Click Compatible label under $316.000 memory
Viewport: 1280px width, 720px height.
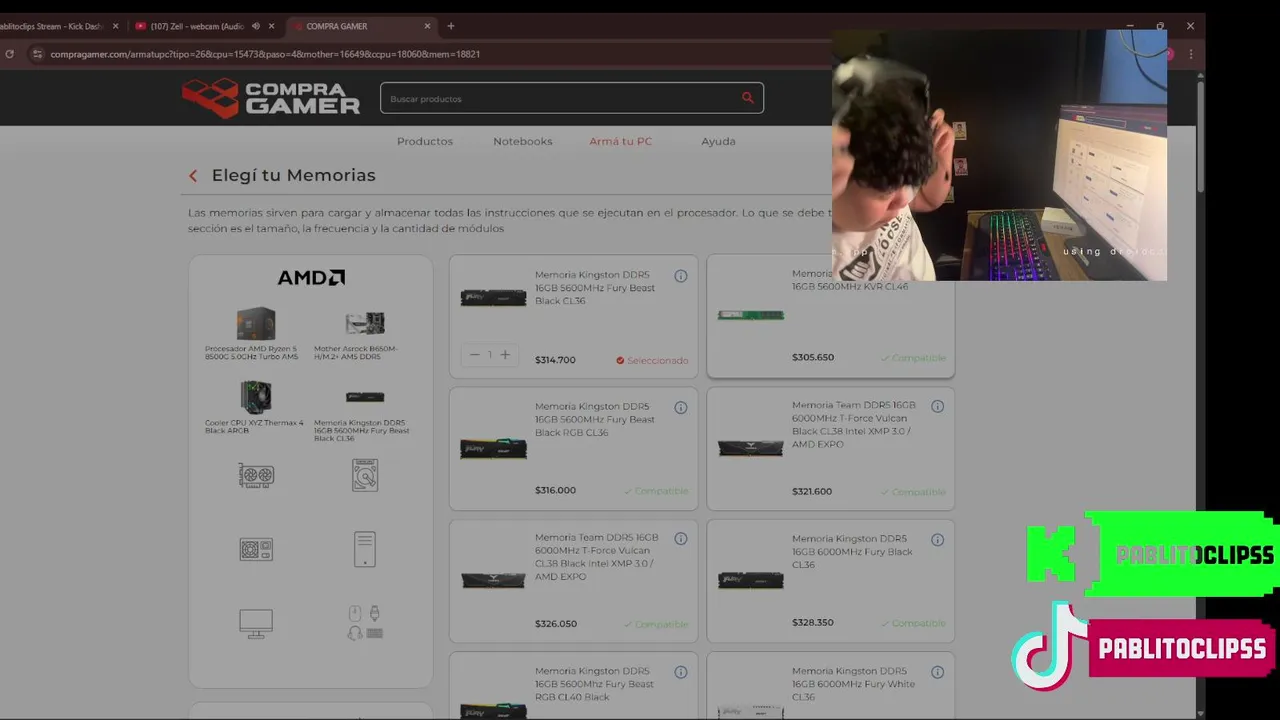(x=656, y=491)
